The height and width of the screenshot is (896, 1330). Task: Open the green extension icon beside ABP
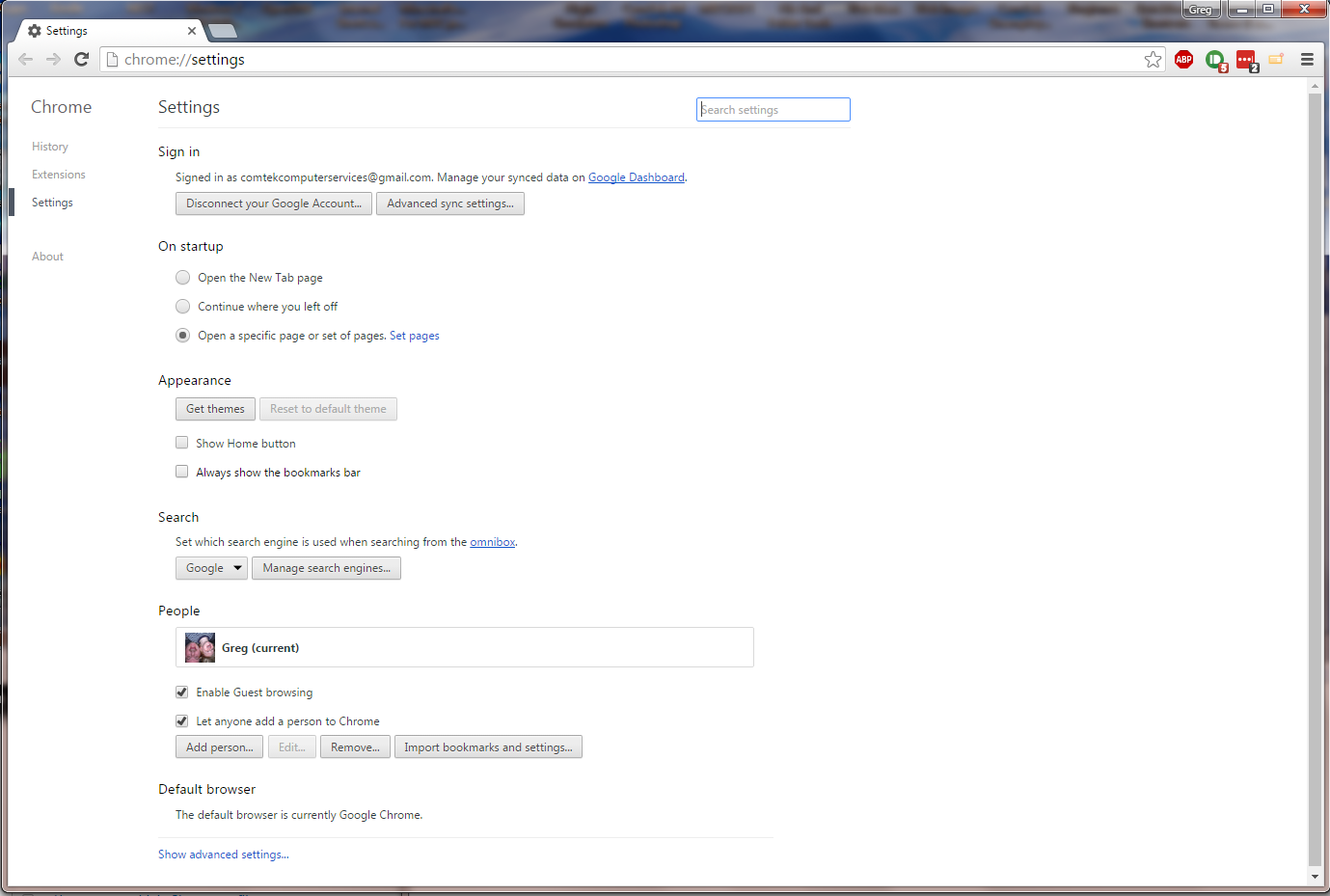click(1215, 61)
